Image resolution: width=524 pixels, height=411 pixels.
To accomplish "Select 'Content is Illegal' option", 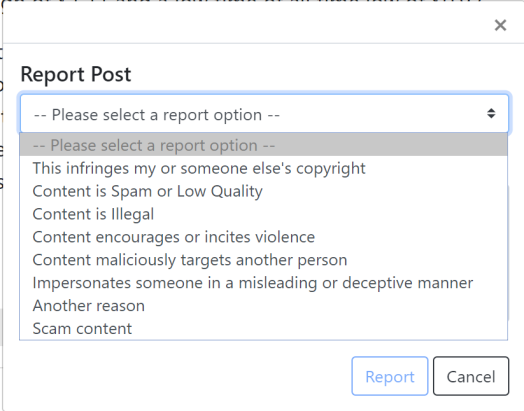I will point(264,214).
